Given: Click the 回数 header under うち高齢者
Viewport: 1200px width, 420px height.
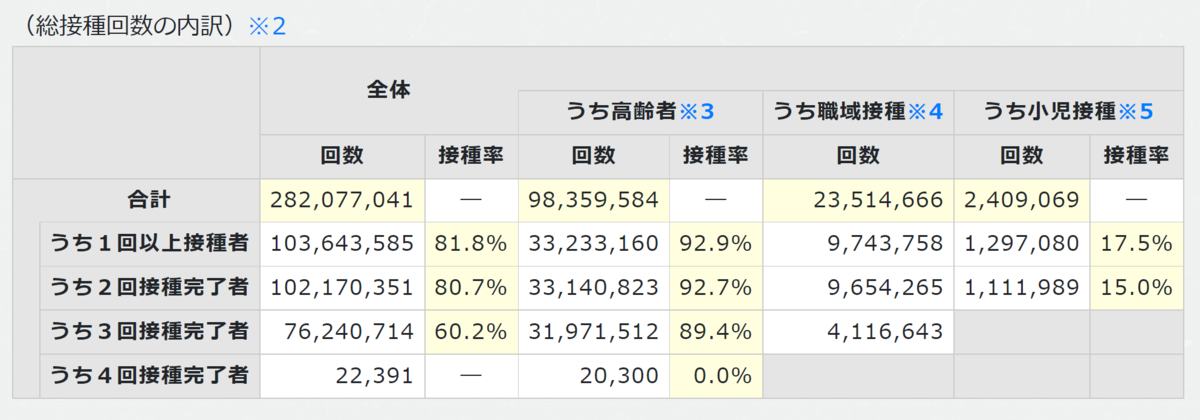Looking at the screenshot, I should 593,156.
